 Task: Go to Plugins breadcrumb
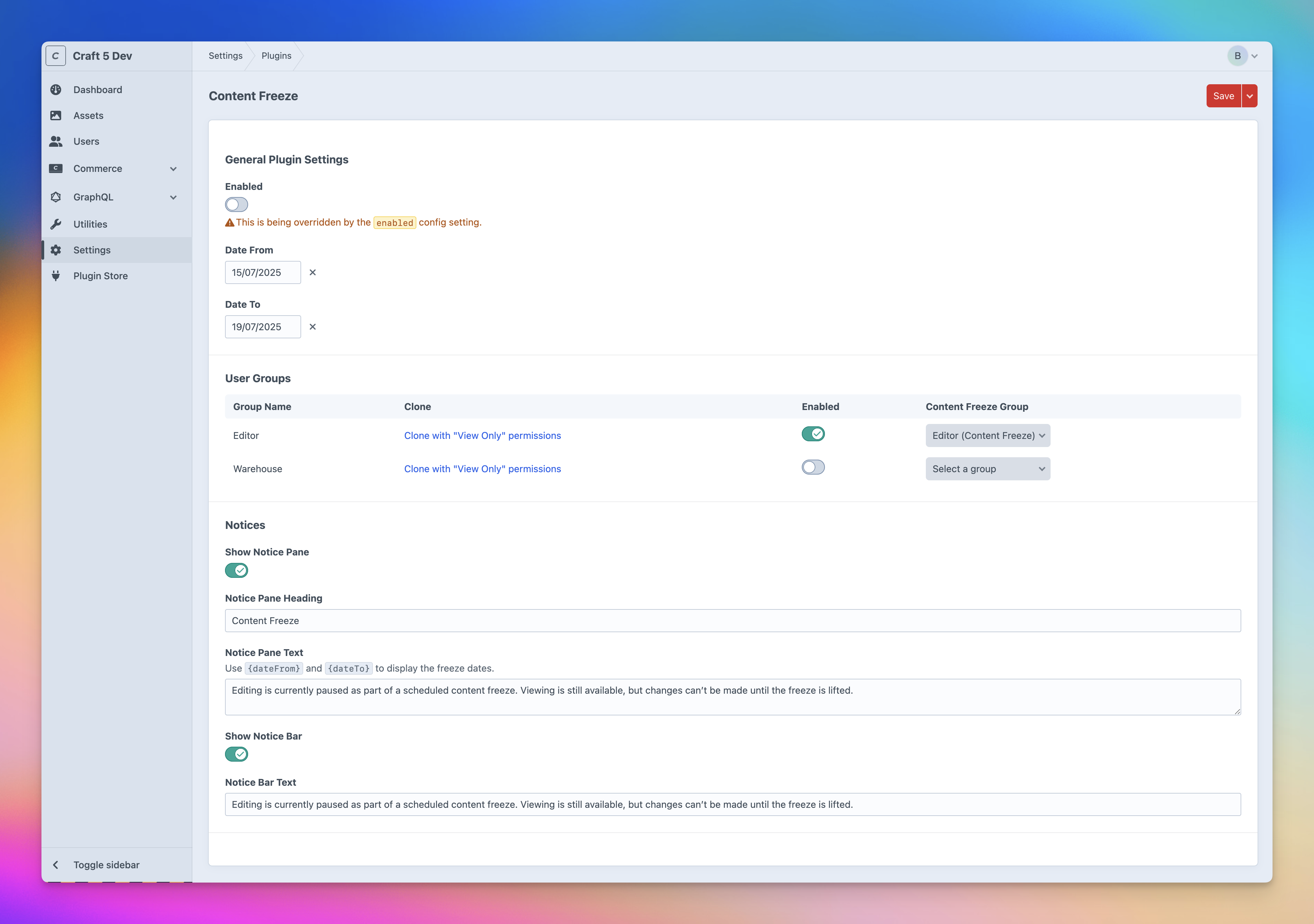tap(276, 56)
